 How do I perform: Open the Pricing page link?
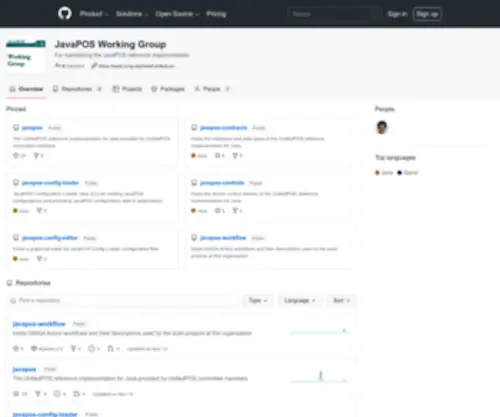[x=216, y=14]
